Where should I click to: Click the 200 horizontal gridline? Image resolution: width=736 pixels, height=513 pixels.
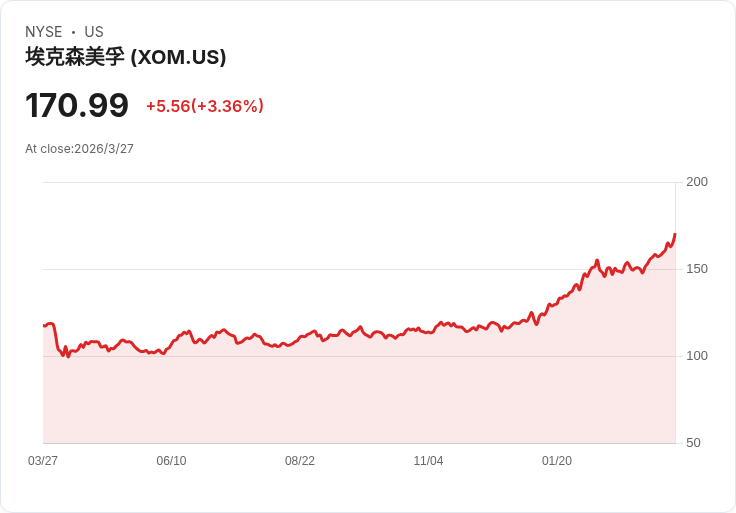[360, 182]
